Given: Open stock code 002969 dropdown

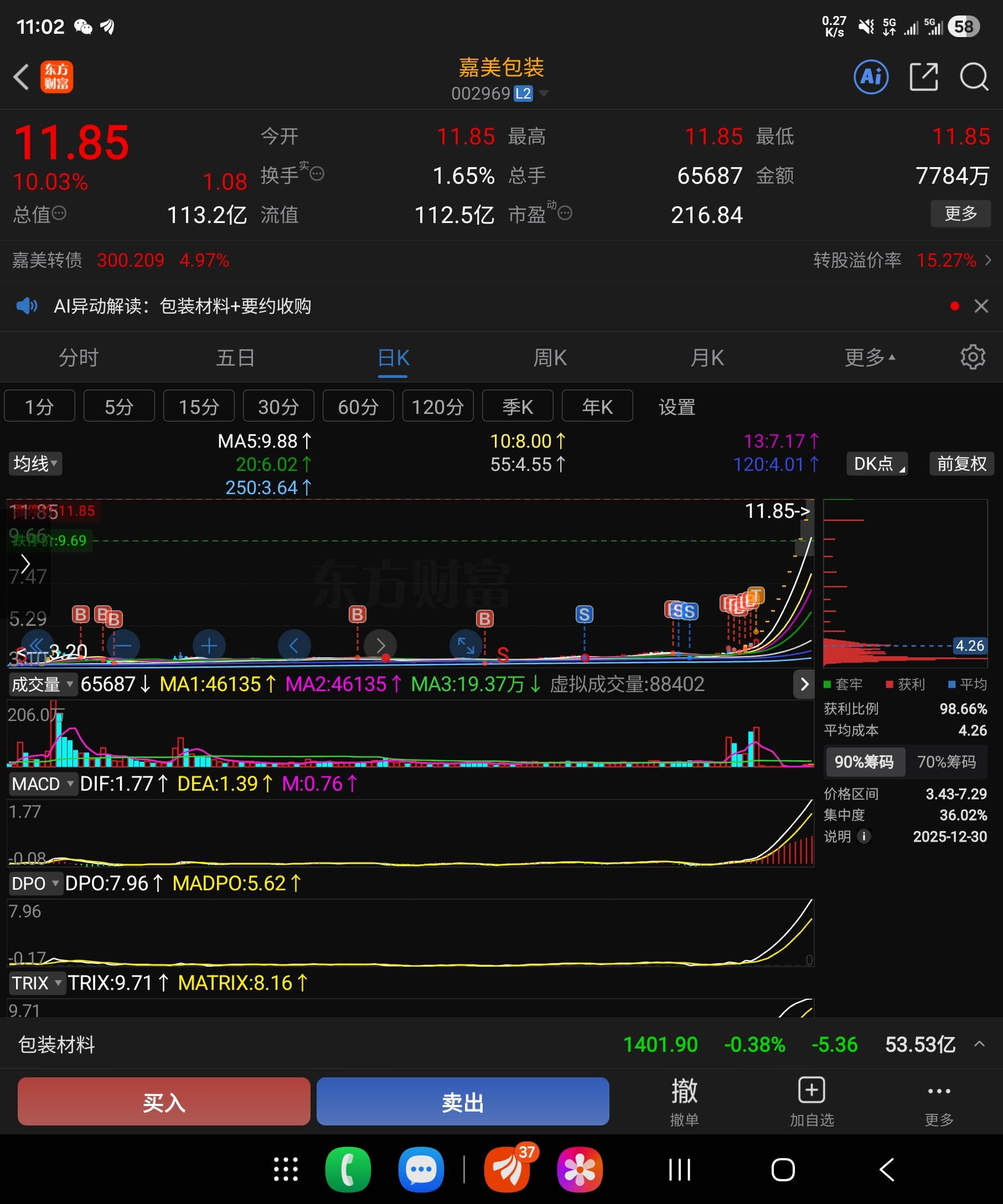Looking at the screenshot, I should click(x=499, y=93).
